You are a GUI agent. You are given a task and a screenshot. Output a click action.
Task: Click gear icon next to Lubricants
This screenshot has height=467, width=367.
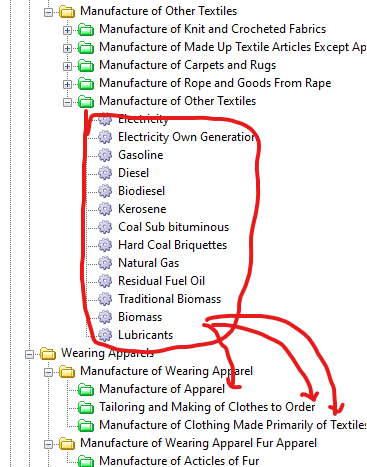[x=105, y=335]
